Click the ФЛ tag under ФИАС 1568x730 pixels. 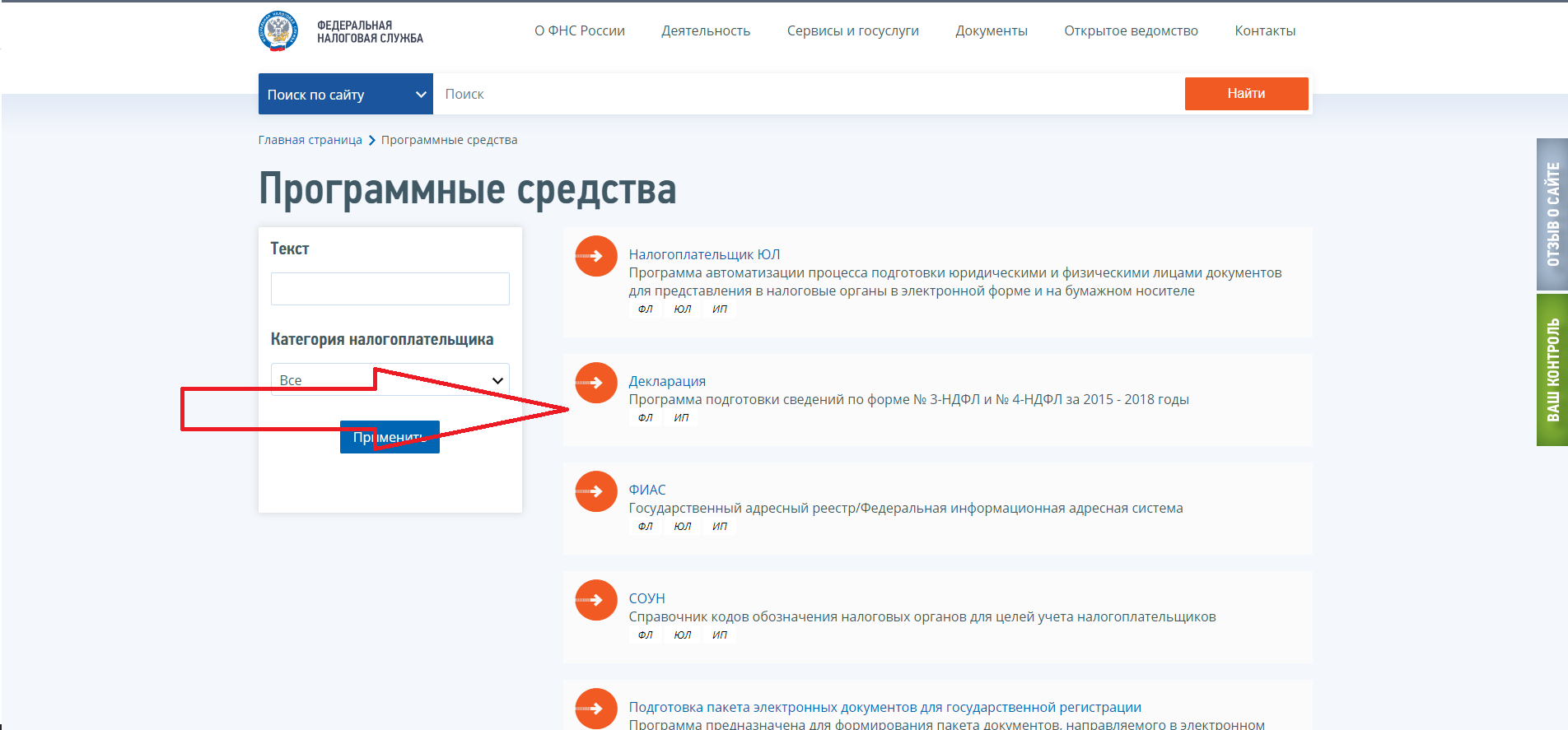tap(645, 527)
